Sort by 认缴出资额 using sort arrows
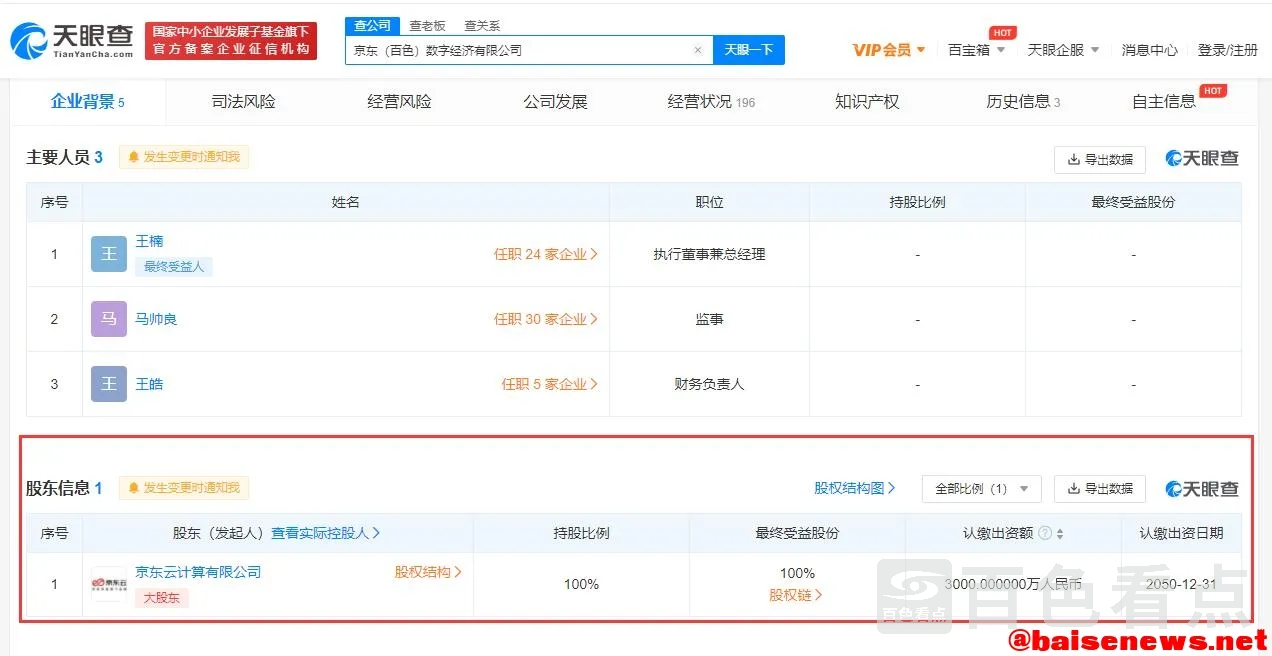Screen dimensions: 1272x656 pyautogui.click(x=1060, y=533)
